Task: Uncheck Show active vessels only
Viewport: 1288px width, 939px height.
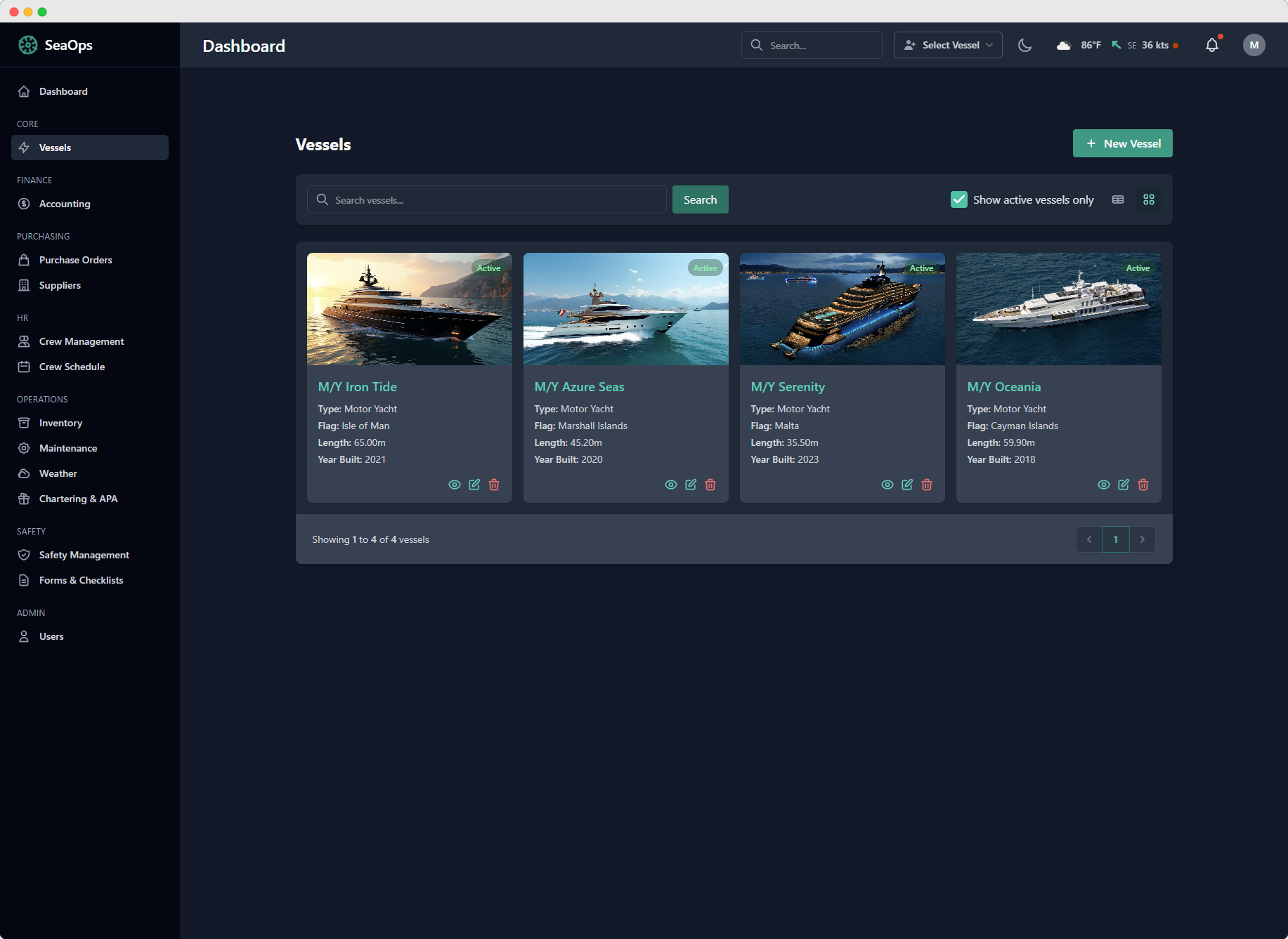Action: click(x=959, y=199)
